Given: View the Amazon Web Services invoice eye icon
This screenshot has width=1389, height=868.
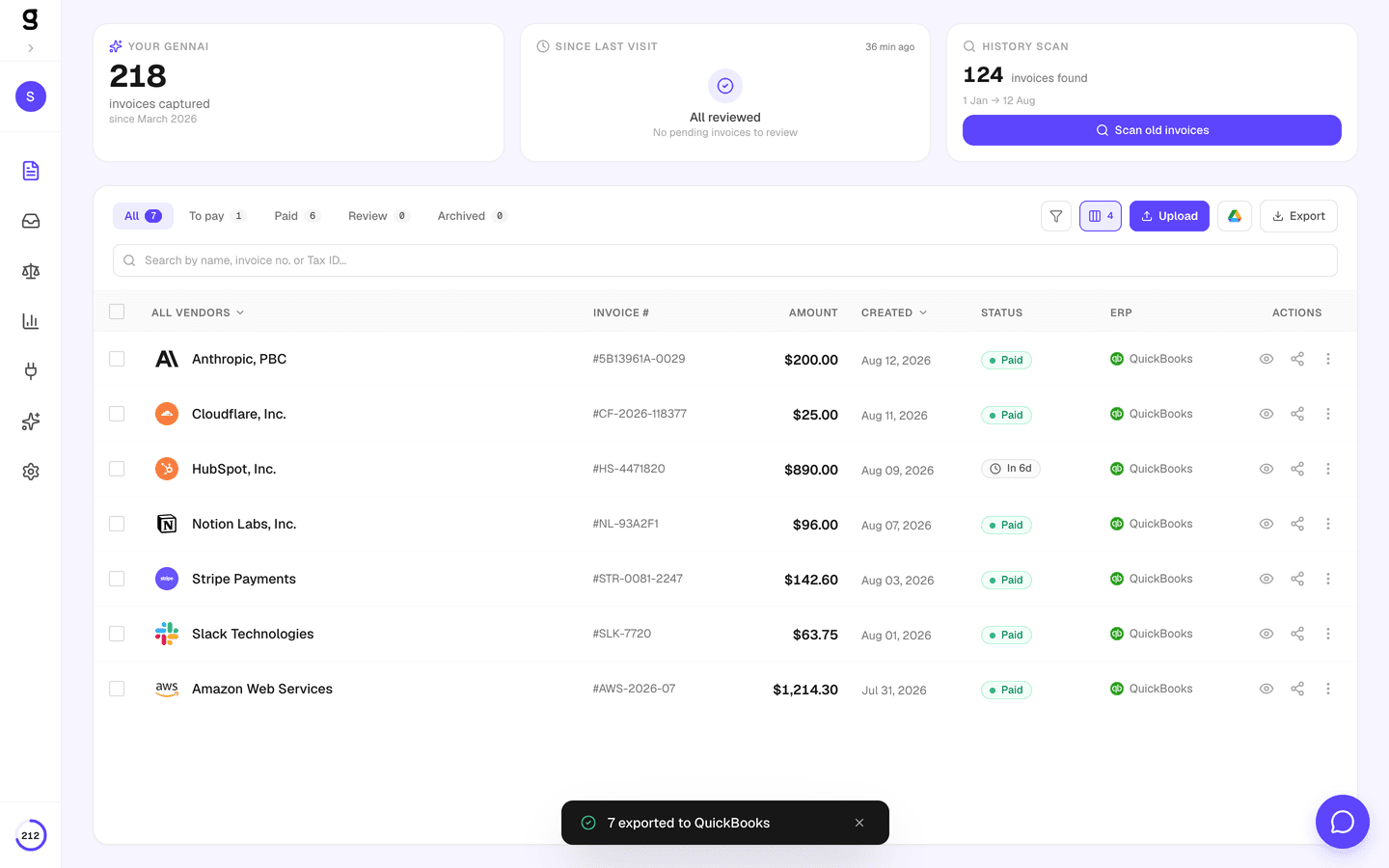Looking at the screenshot, I should pos(1266,689).
